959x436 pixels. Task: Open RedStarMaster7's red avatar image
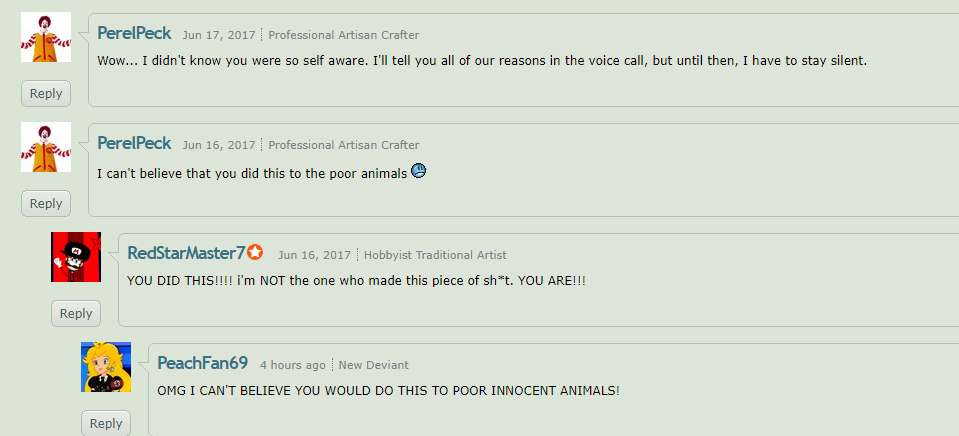tap(76, 257)
